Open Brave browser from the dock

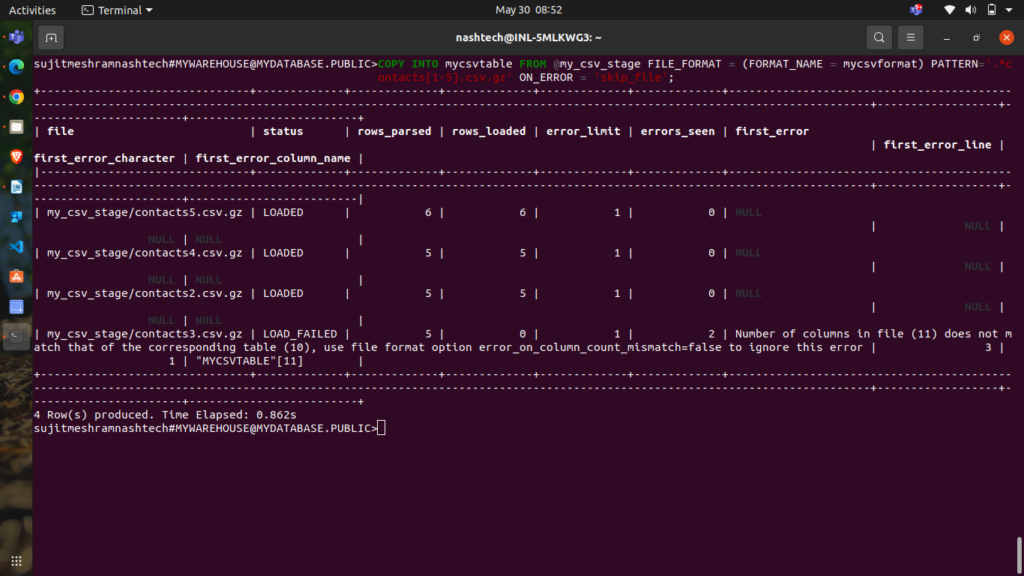(x=16, y=157)
